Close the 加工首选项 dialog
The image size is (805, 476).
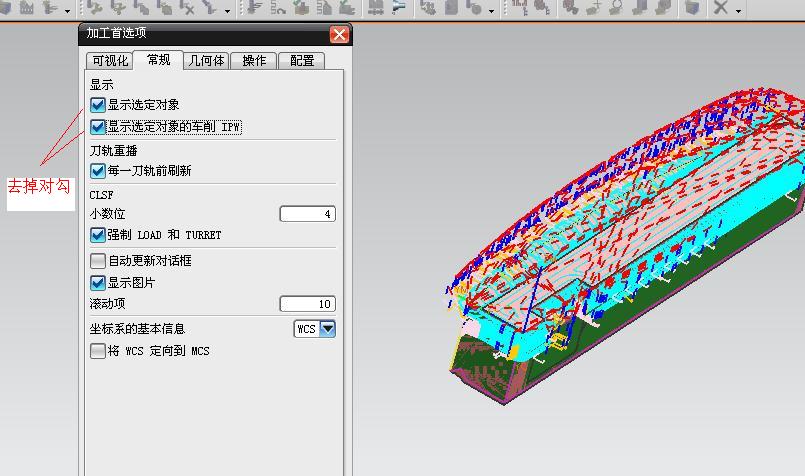pyautogui.click(x=339, y=34)
